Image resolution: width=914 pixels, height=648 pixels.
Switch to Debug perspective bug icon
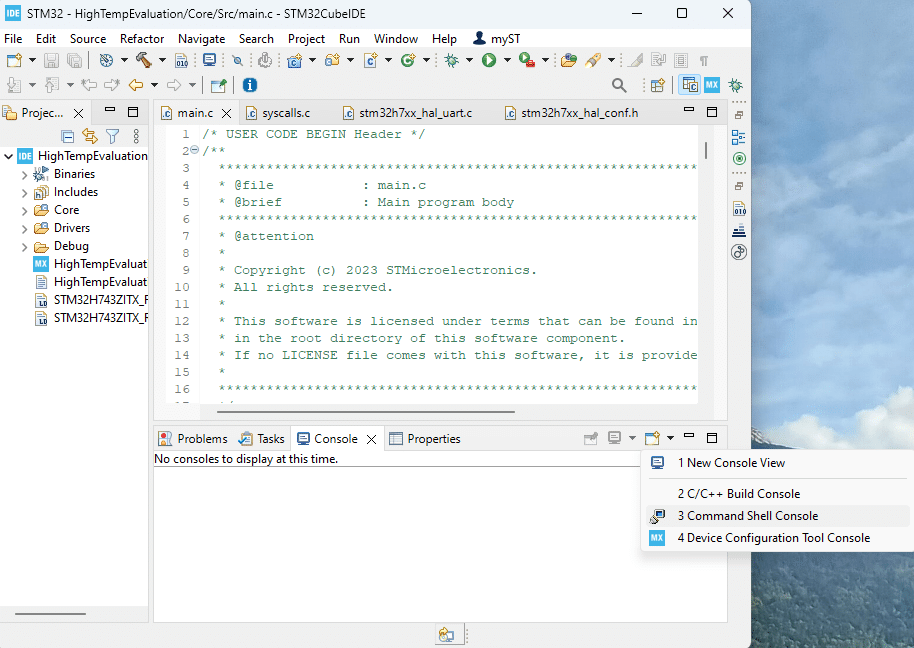(x=736, y=85)
